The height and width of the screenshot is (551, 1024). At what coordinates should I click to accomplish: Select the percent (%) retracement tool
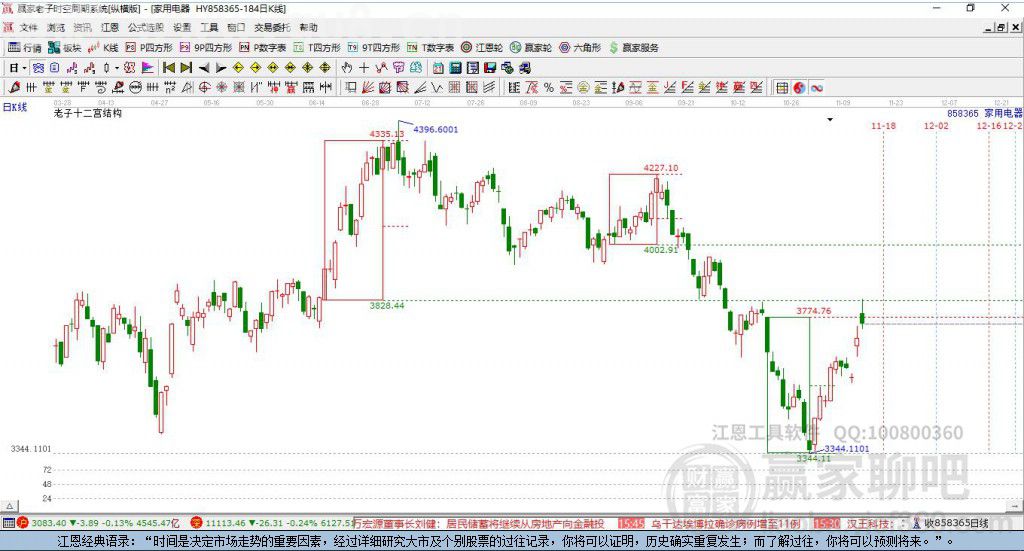pyautogui.click(x=549, y=87)
